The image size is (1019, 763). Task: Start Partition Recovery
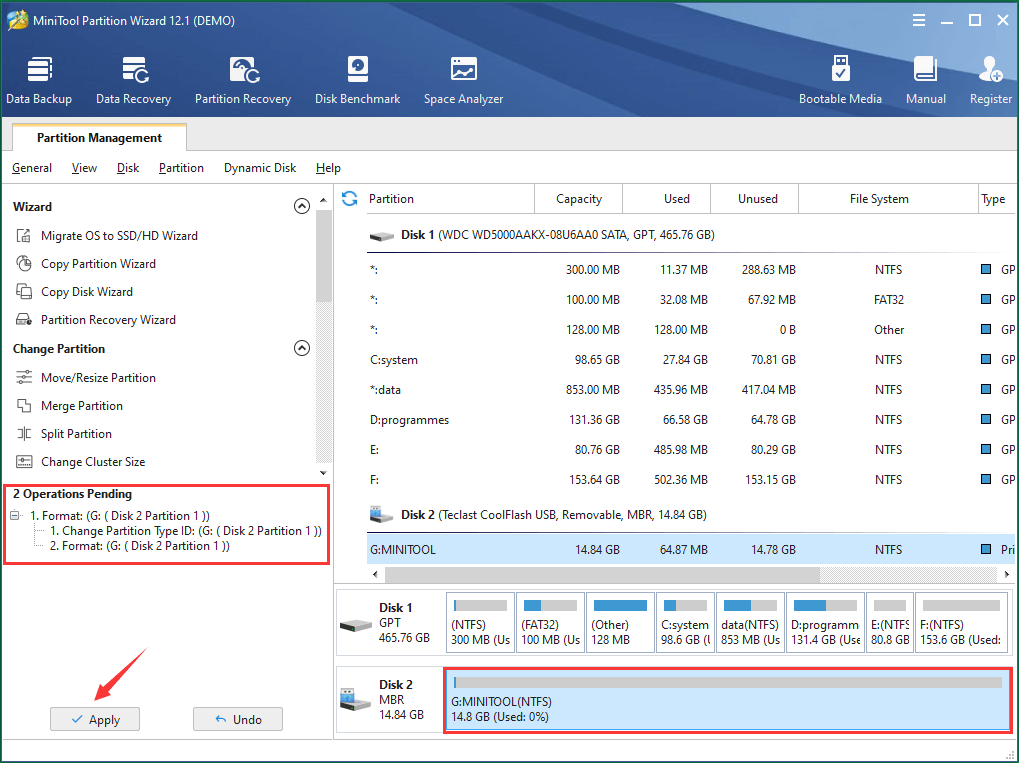tap(243, 78)
